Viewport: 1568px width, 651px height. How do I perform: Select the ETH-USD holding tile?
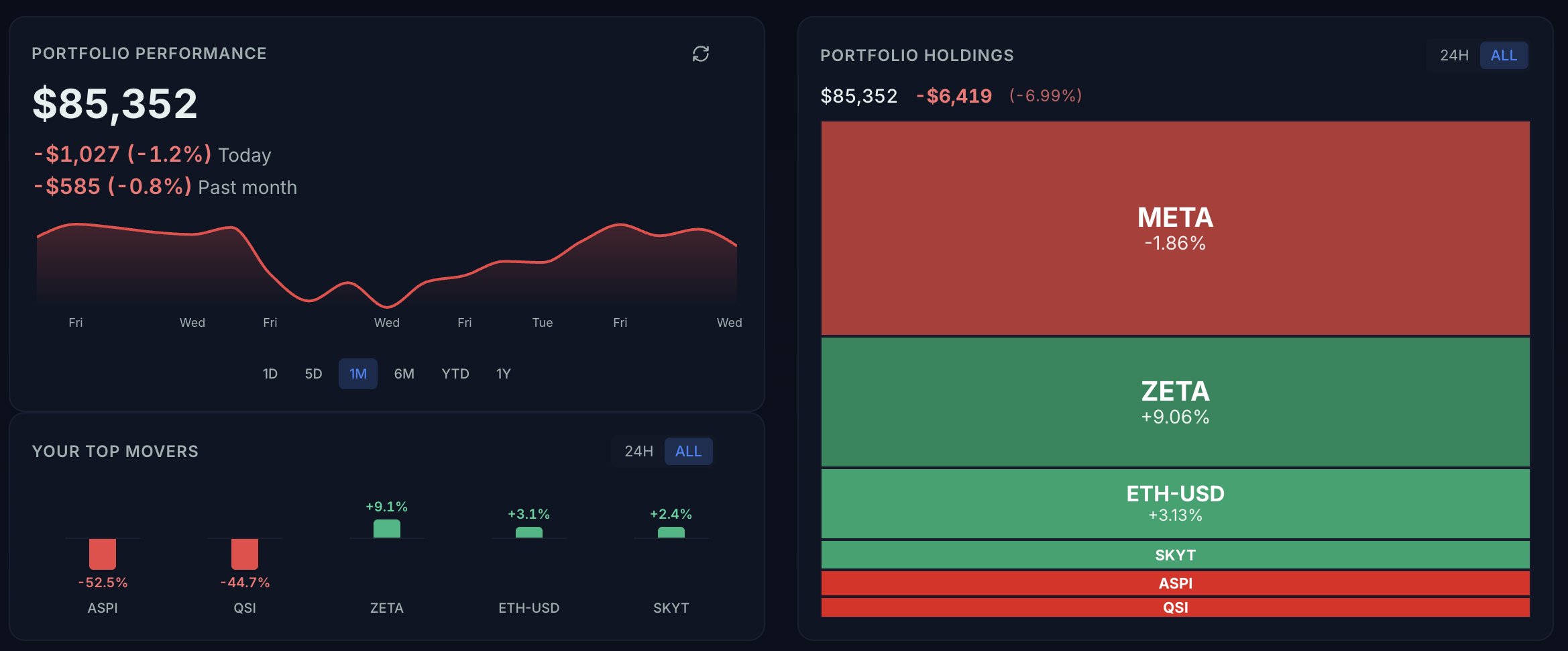coord(1175,503)
